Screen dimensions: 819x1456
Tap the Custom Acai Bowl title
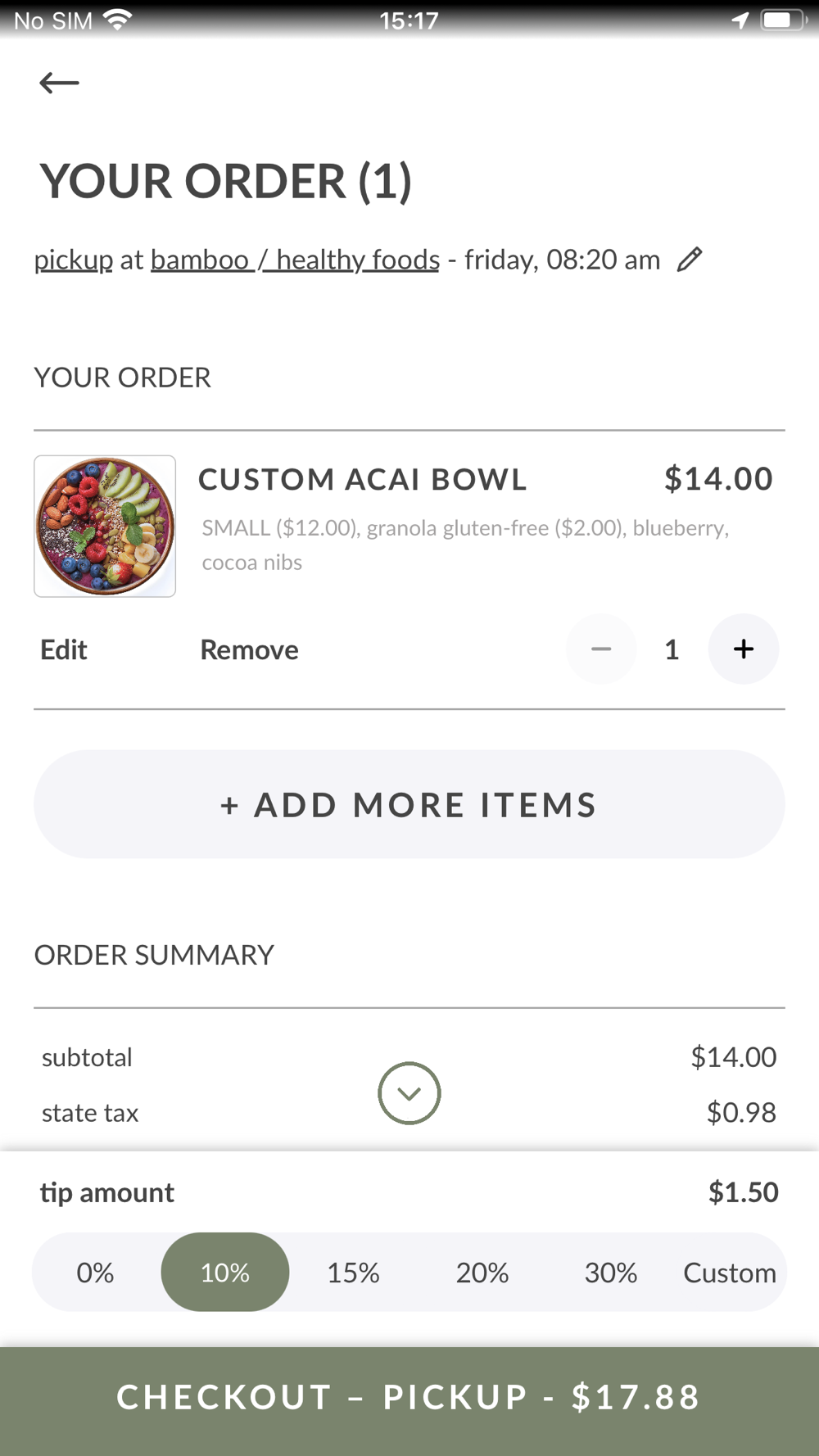[363, 479]
